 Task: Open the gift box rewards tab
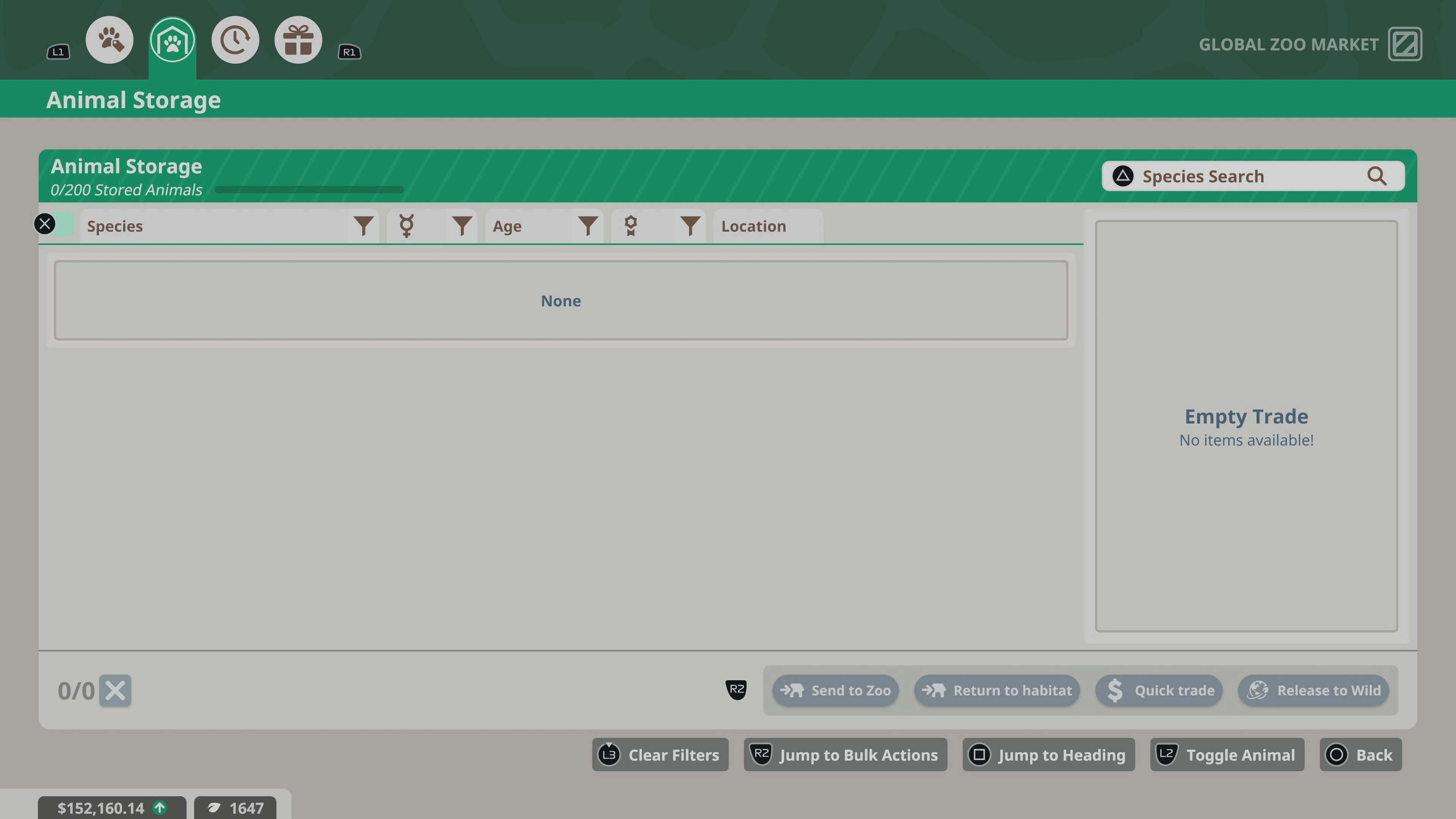click(298, 40)
